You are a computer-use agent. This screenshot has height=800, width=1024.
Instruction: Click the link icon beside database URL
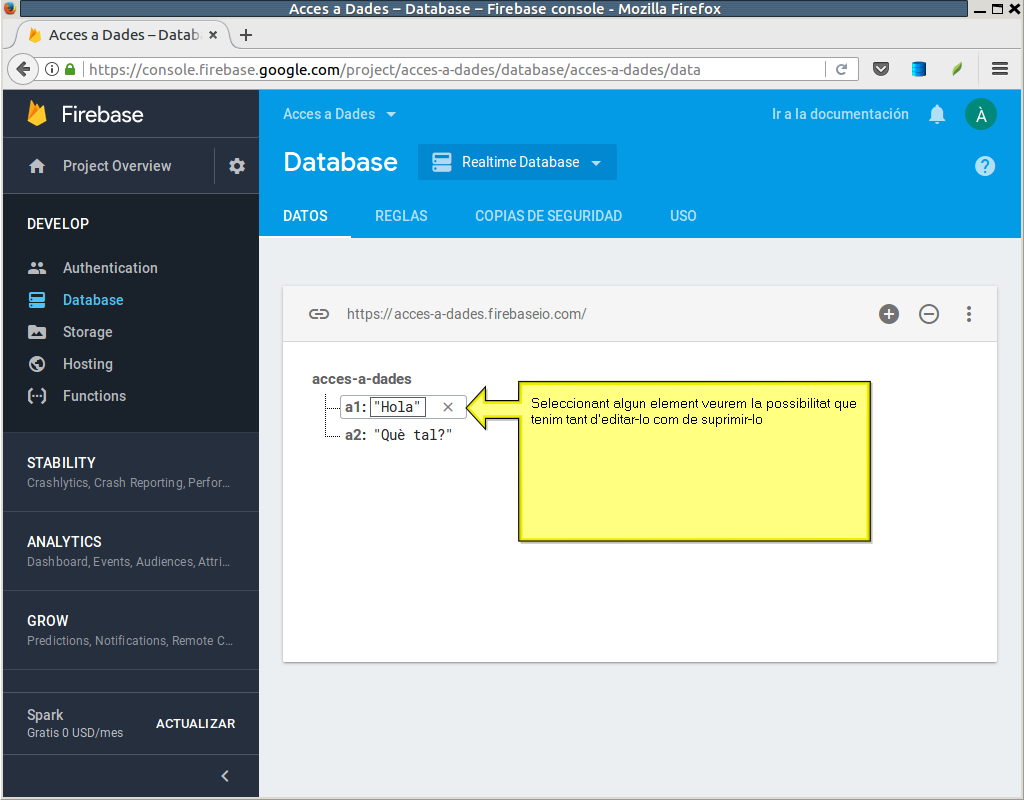(x=319, y=314)
